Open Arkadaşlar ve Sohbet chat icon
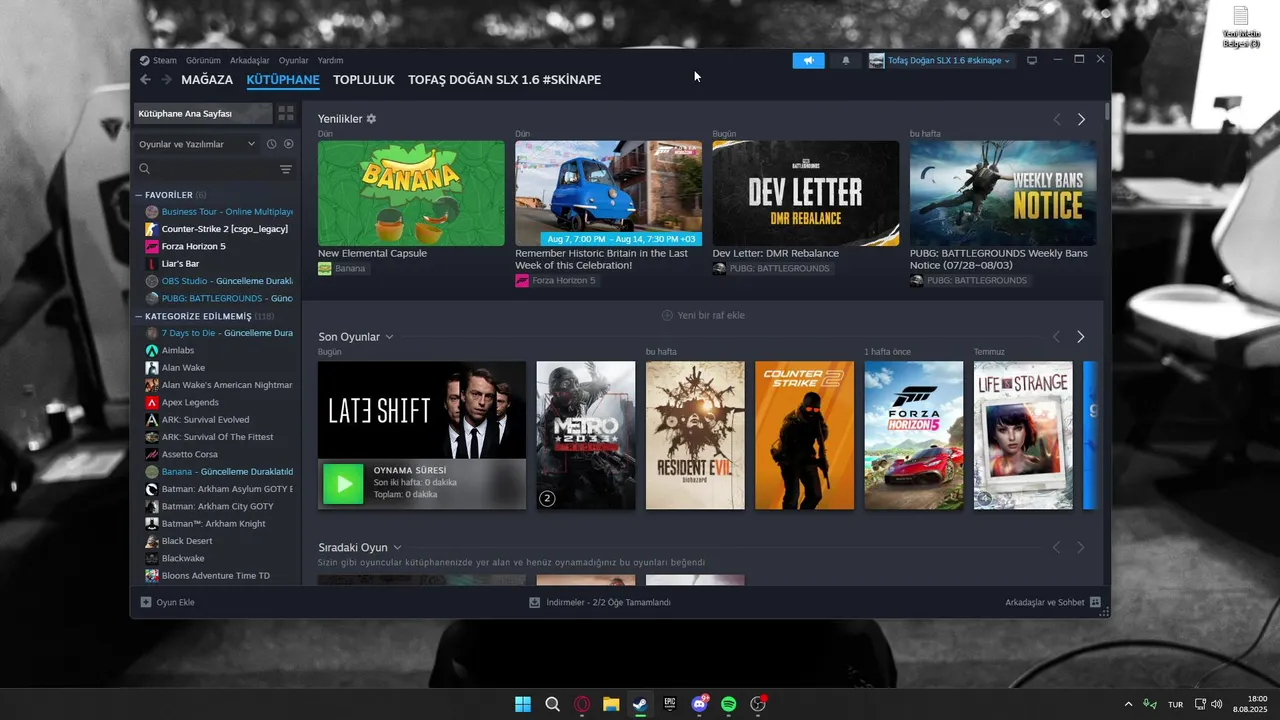This screenshot has width=1280, height=720. coord(1095,602)
